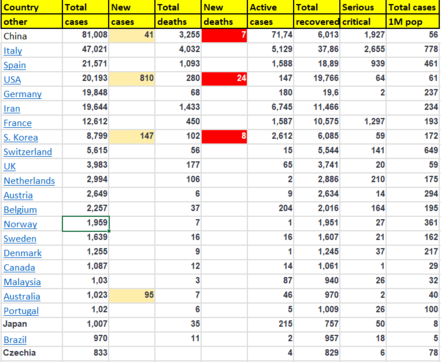Open the Spain country link
The width and height of the screenshot is (441, 362).
point(15,65)
